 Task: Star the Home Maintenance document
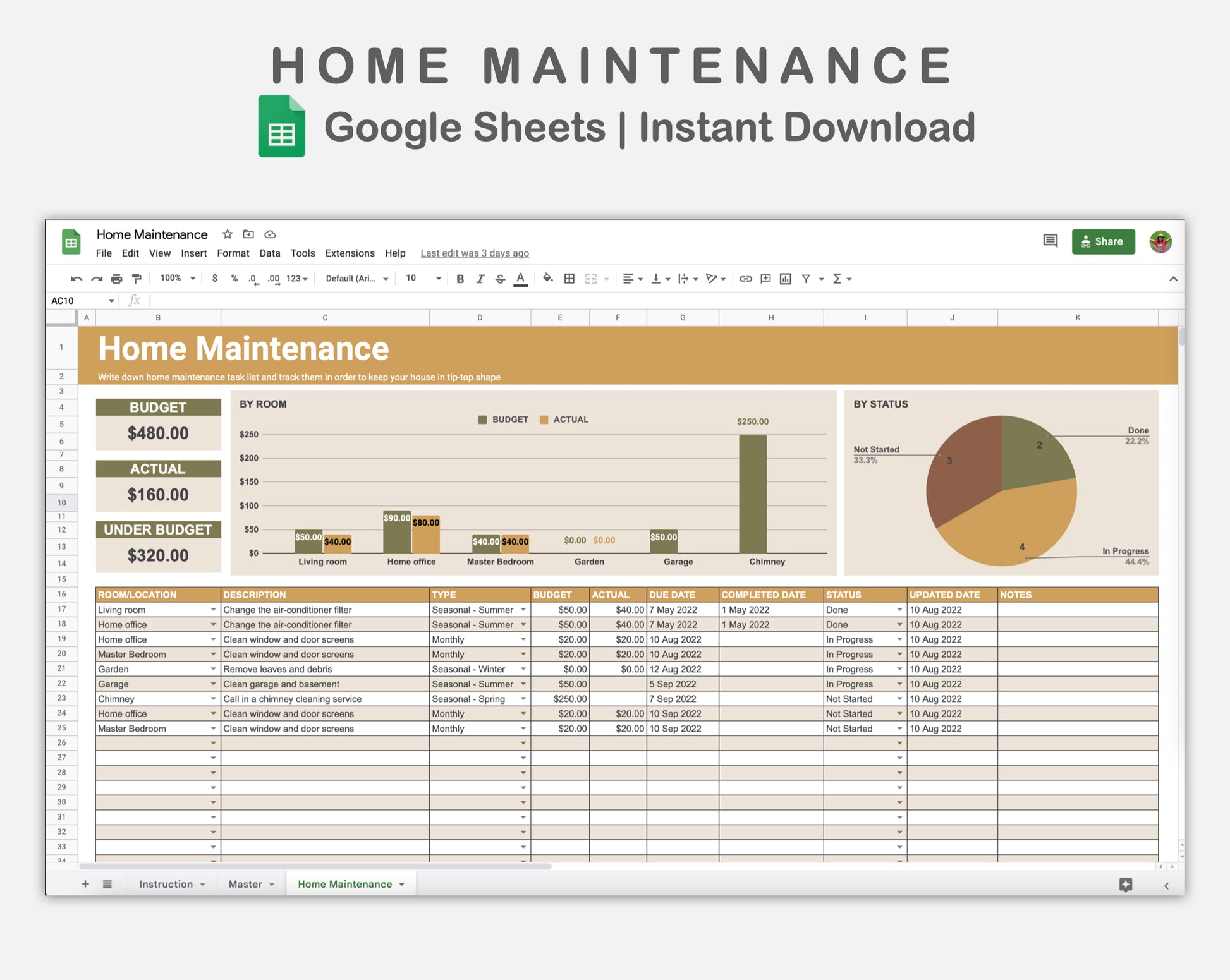tap(228, 234)
